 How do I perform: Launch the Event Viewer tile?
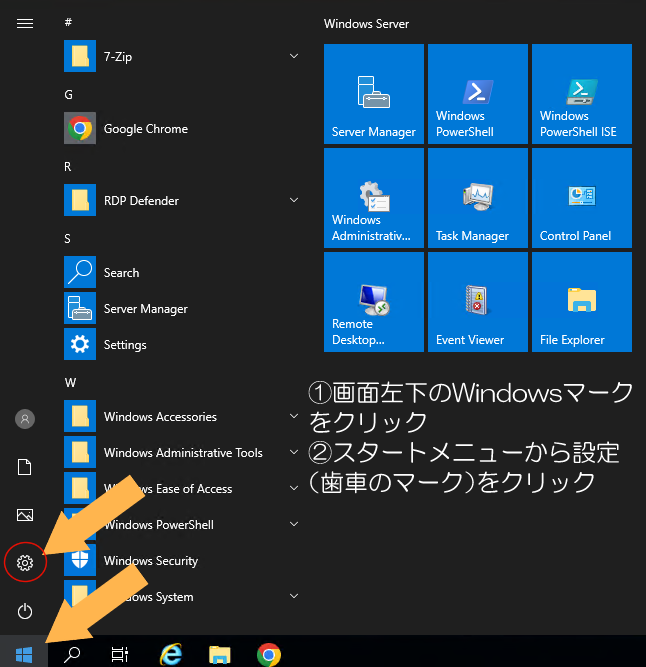[x=477, y=302]
